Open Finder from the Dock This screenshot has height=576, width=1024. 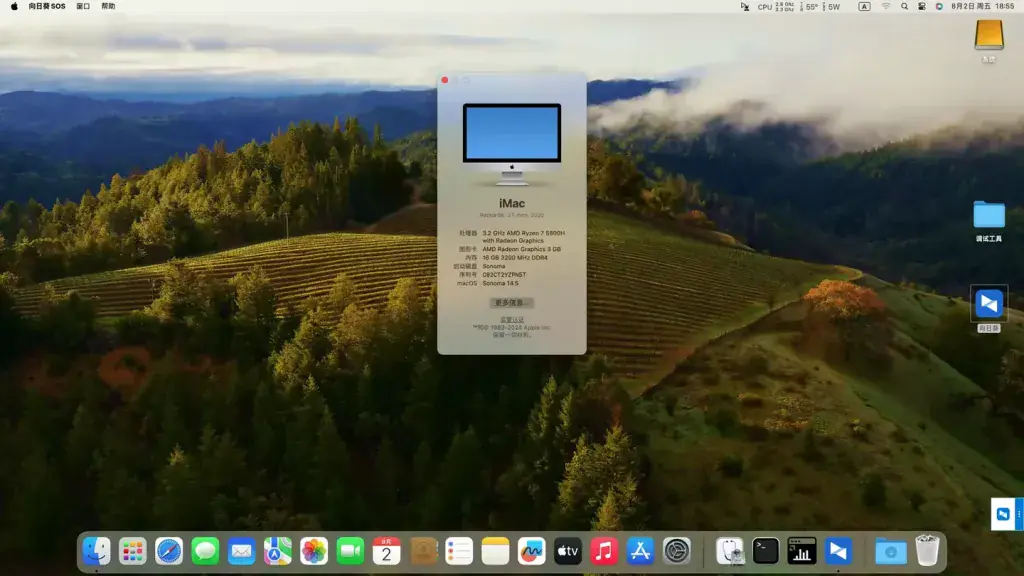coord(97,551)
